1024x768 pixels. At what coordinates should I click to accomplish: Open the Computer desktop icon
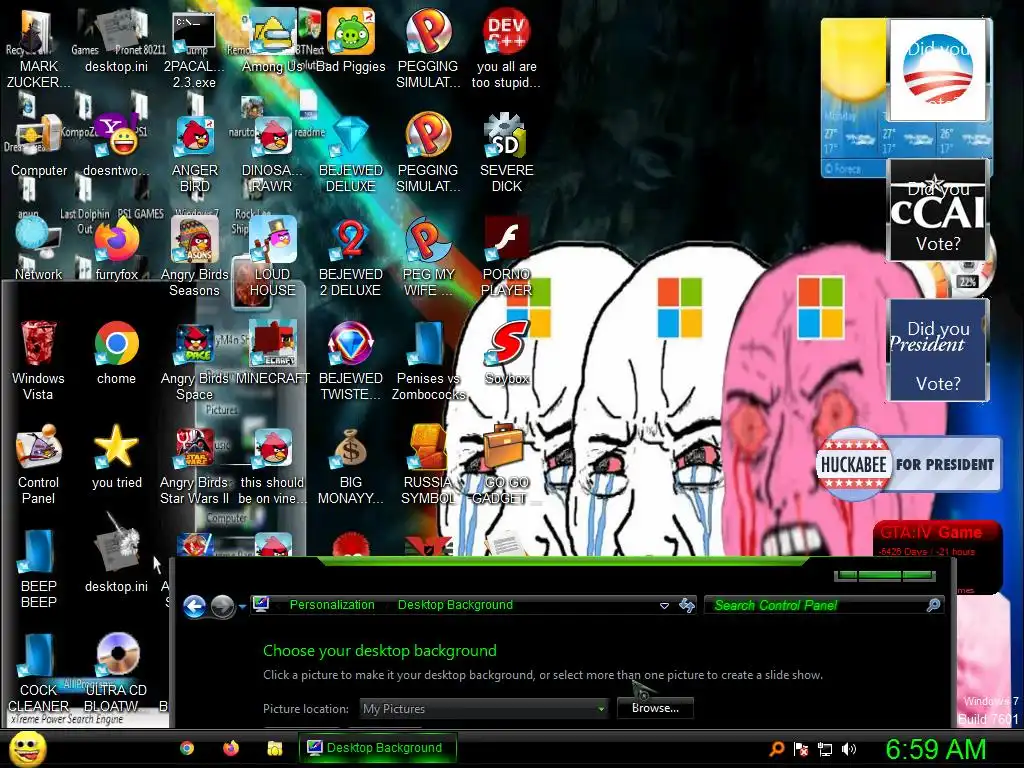[x=39, y=145]
